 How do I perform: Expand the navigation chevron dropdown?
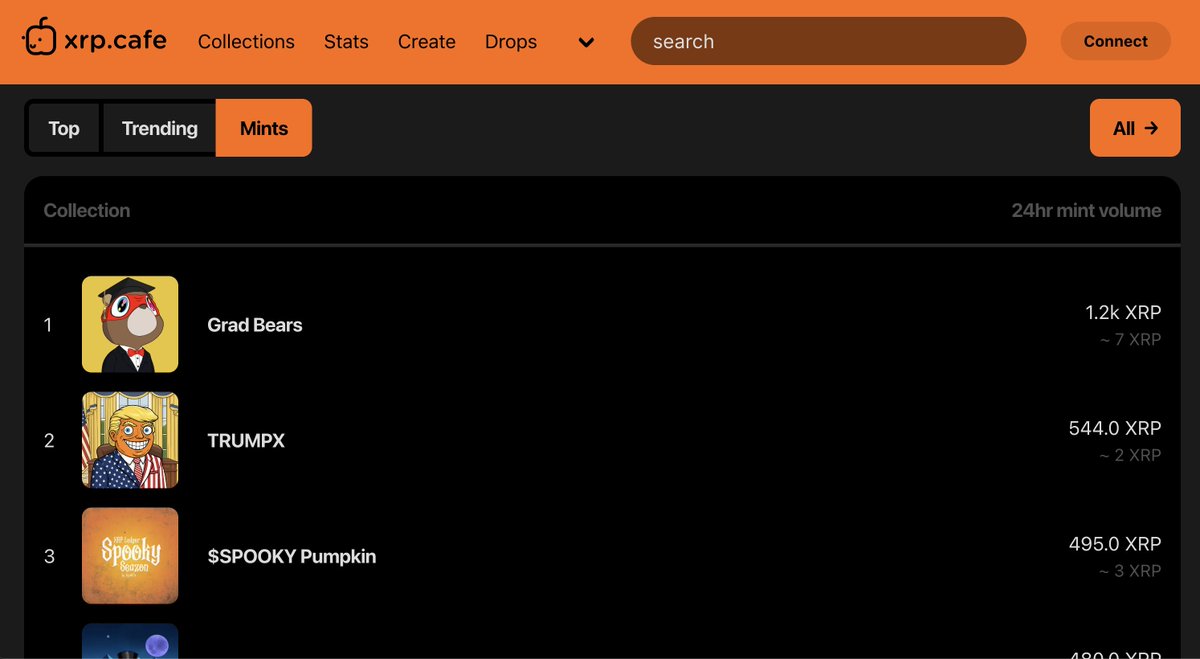point(587,42)
